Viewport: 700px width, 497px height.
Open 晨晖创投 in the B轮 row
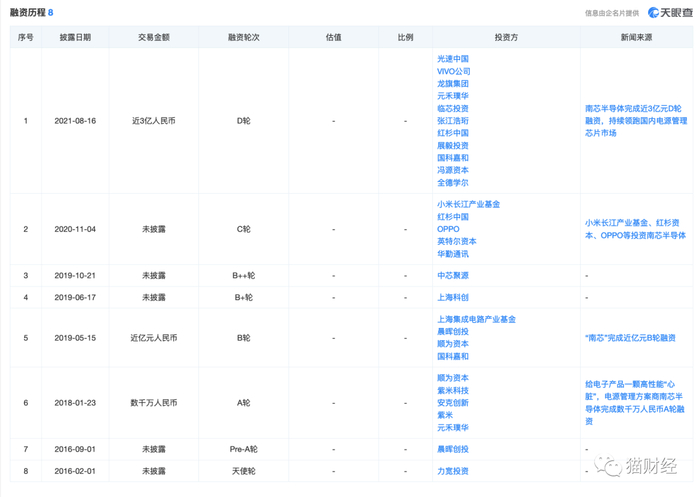(453, 331)
